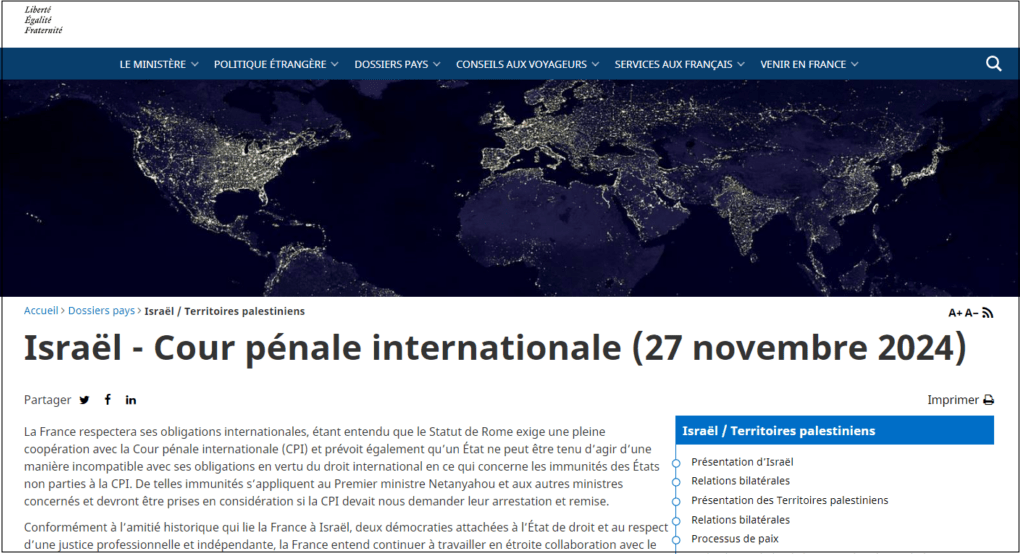Increase text size with A+

[x=955, y=313]
